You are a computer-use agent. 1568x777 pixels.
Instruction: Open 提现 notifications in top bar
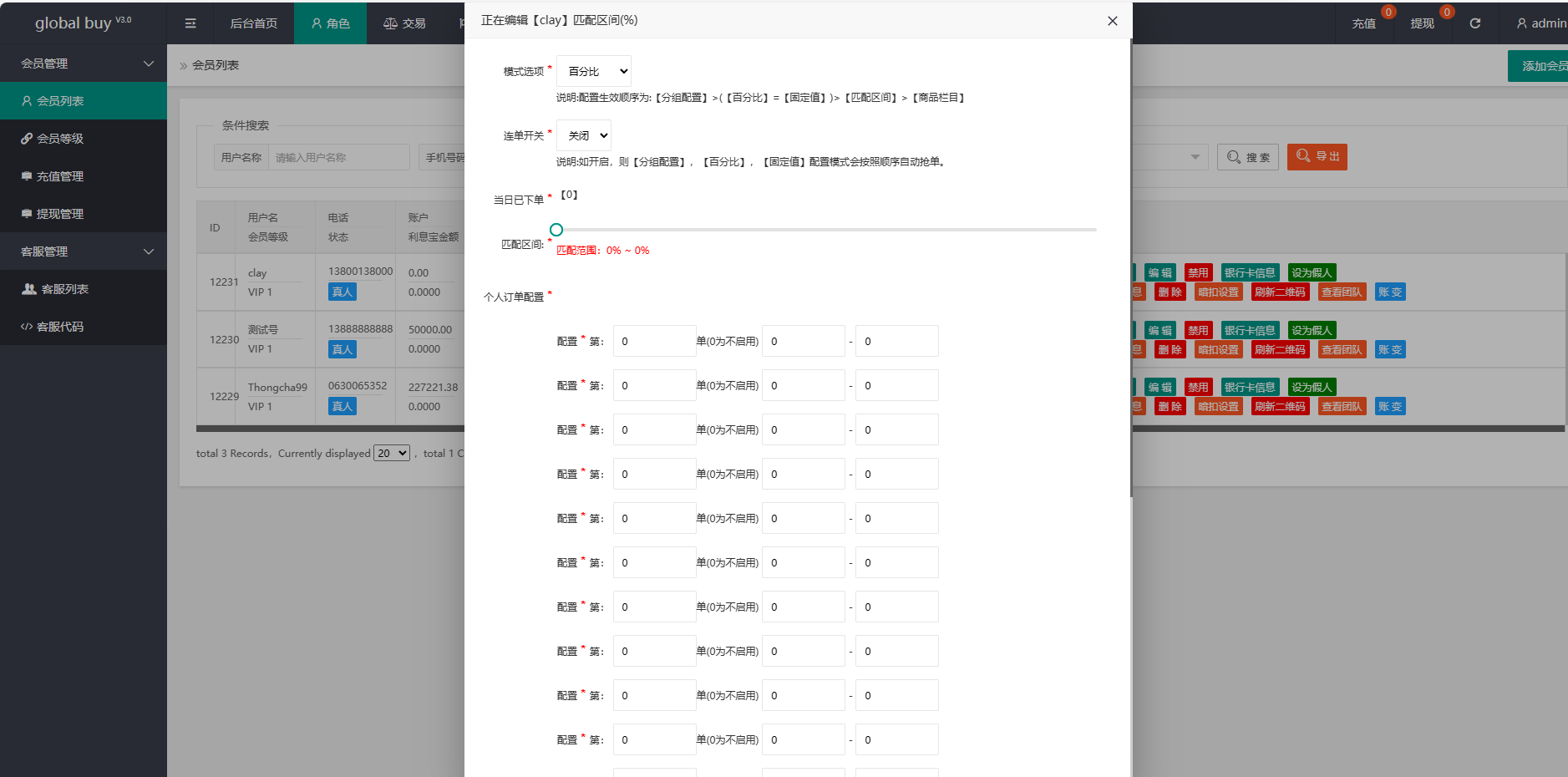click(1423, 23)
